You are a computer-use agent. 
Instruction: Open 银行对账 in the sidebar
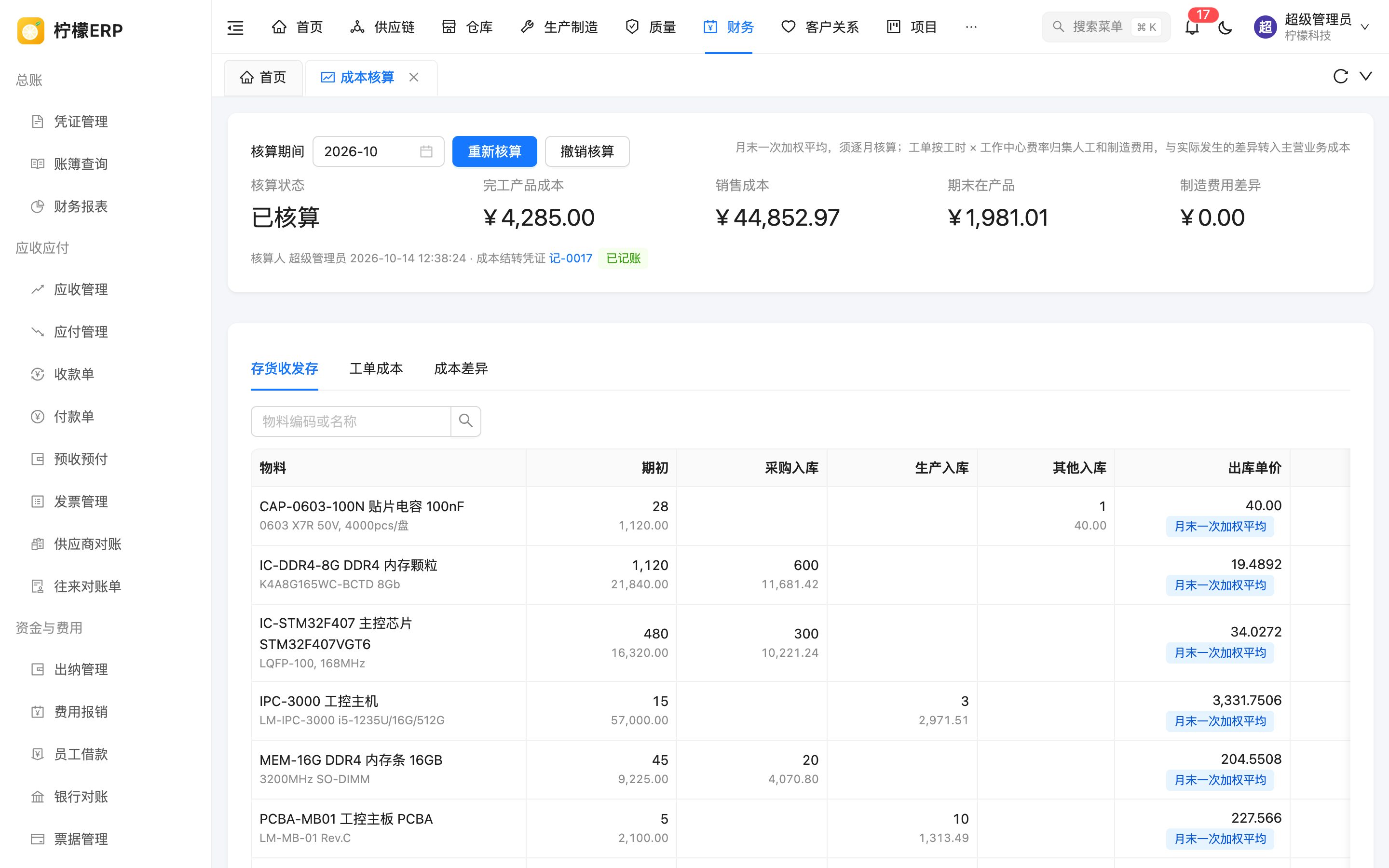coord(81,797)
